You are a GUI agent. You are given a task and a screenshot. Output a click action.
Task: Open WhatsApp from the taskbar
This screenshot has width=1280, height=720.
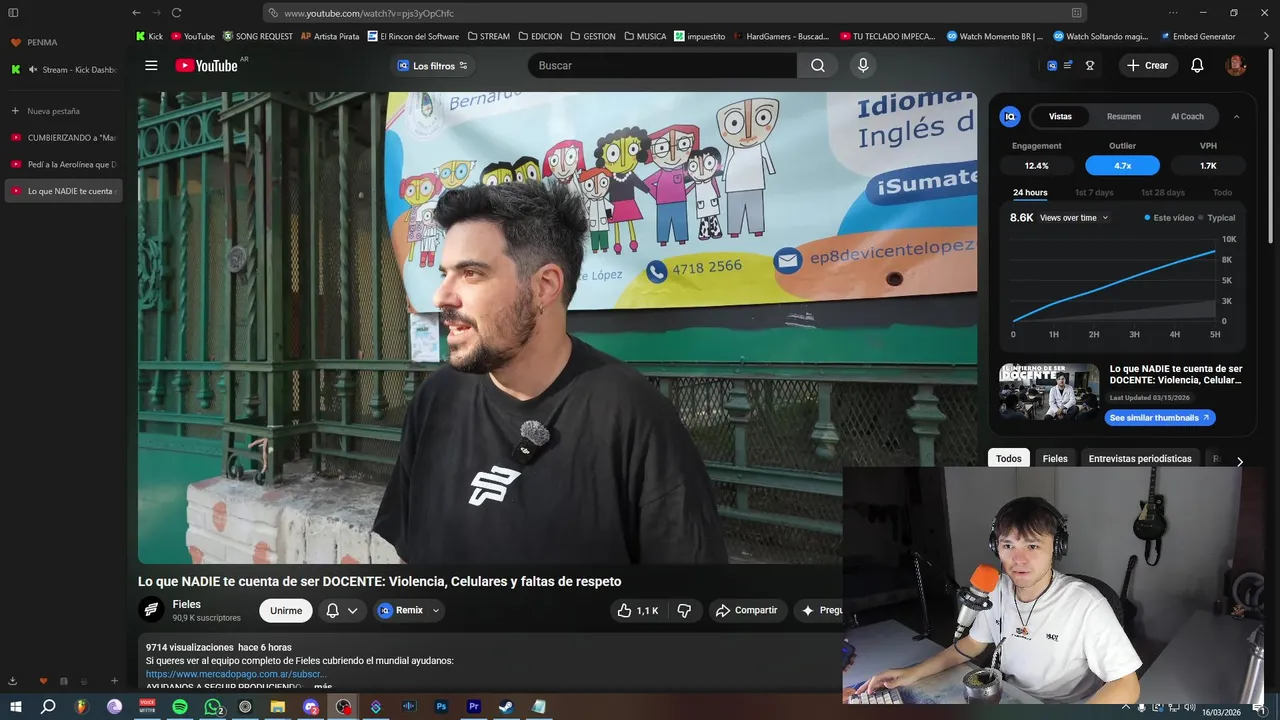click(212, 707)
